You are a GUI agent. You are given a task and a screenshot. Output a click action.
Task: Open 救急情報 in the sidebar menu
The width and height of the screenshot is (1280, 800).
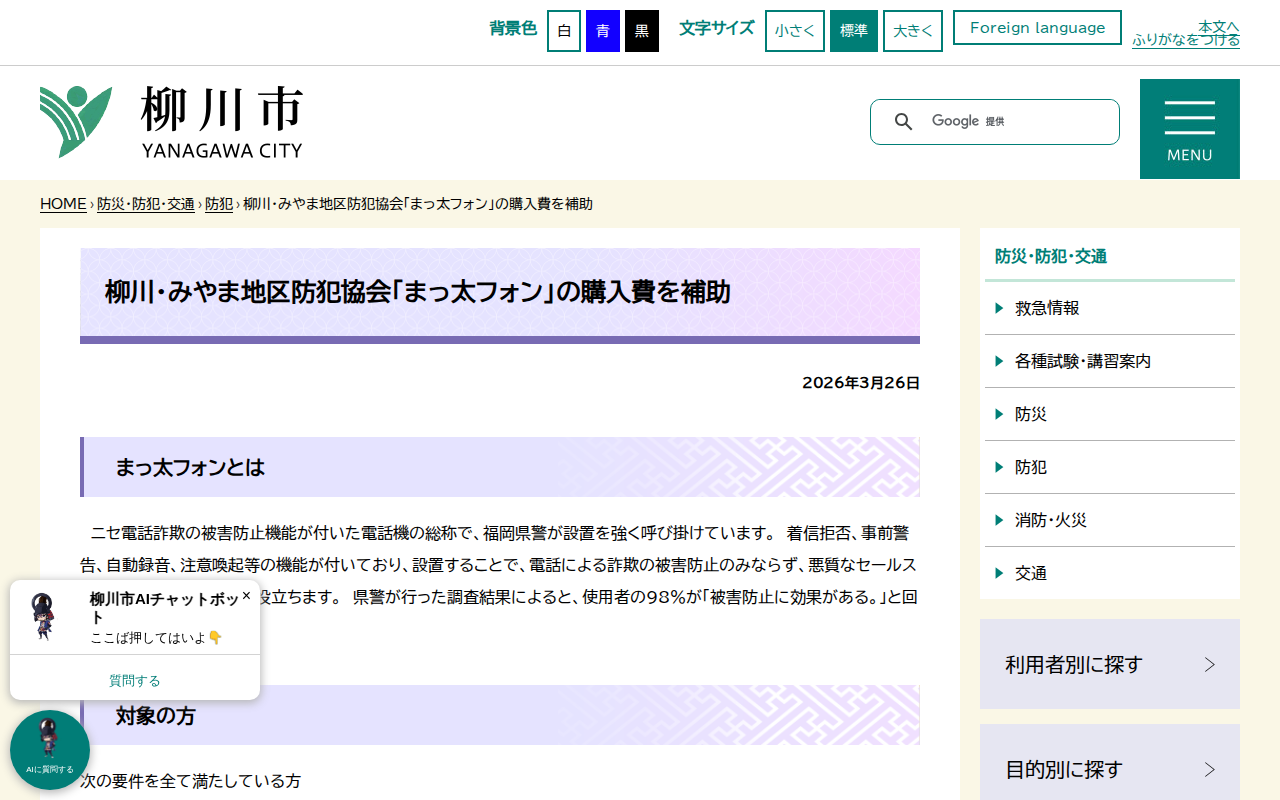(1110, 308)
